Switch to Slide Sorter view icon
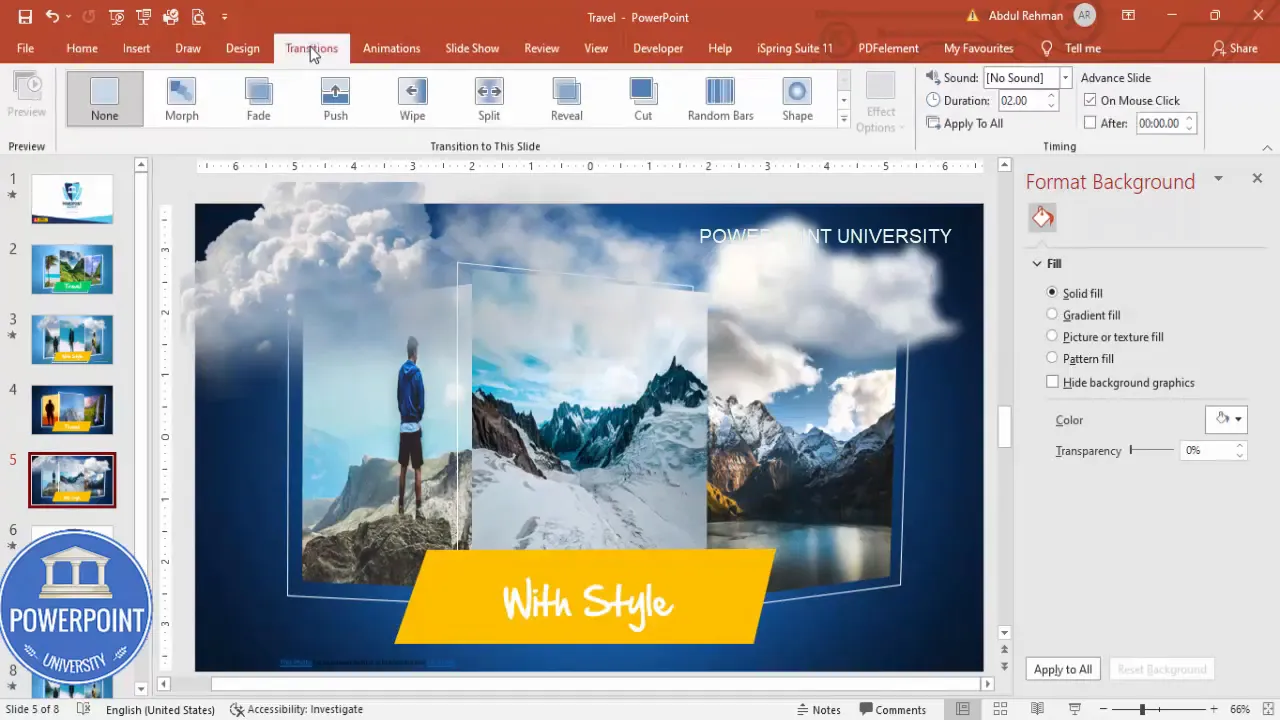This screenshot has width=1280, height=720. pyautogui.click(x=1001, y=709)
